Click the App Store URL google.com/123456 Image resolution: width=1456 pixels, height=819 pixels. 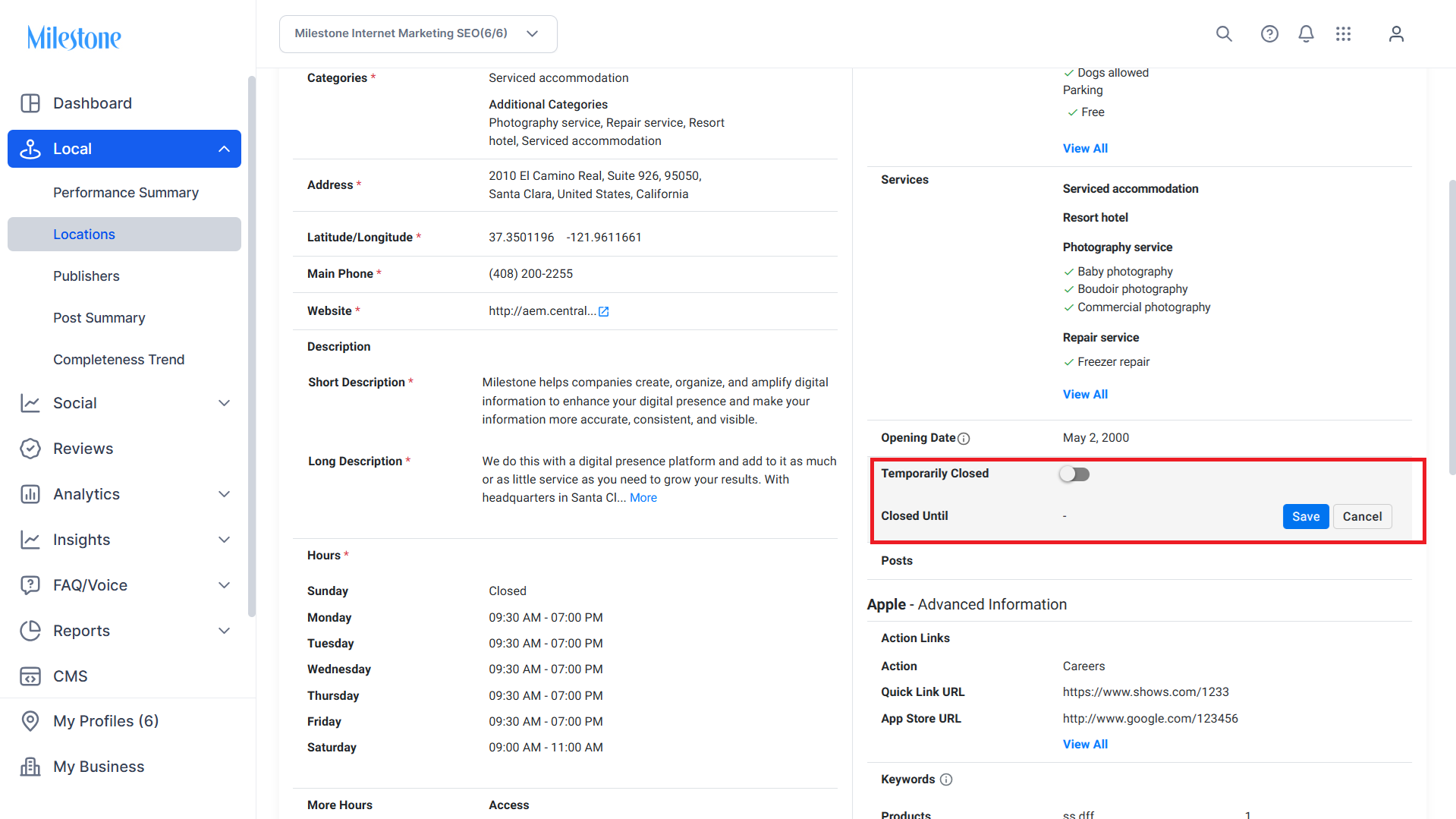pos(1150,719)
